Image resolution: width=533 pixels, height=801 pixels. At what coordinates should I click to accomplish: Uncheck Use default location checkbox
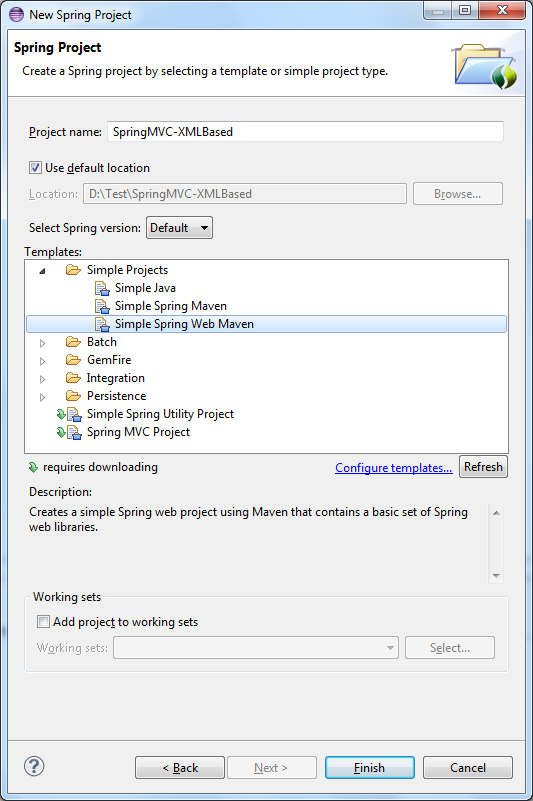[35, 168]
